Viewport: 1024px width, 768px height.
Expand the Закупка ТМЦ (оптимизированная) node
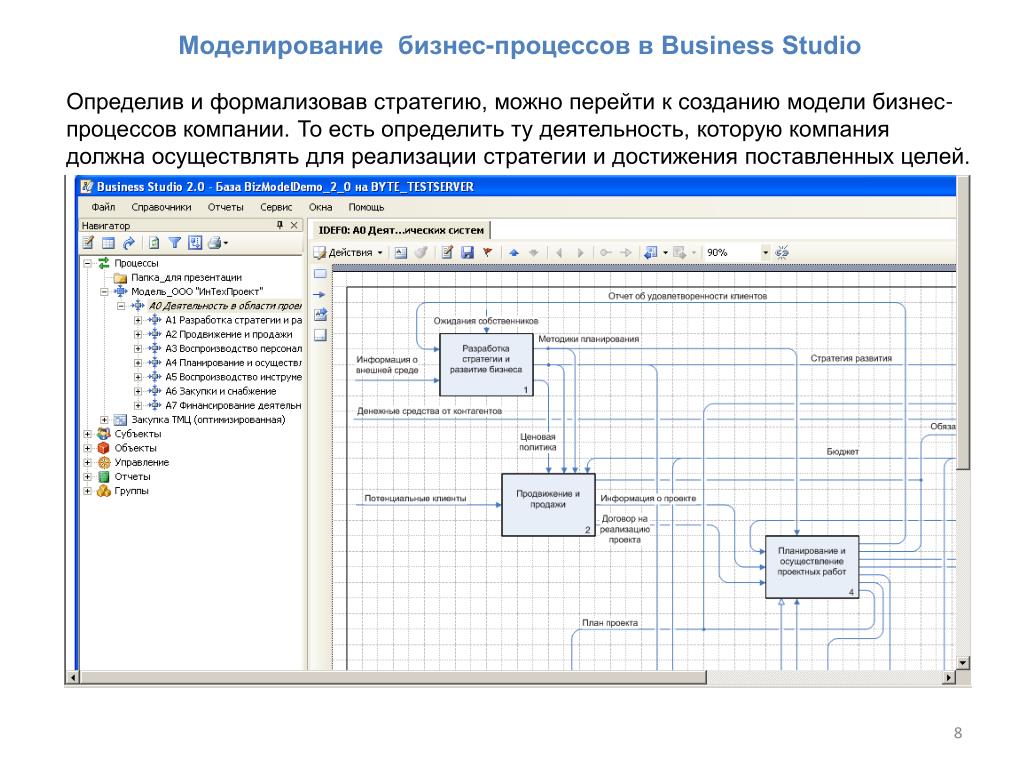pos(104,420)
